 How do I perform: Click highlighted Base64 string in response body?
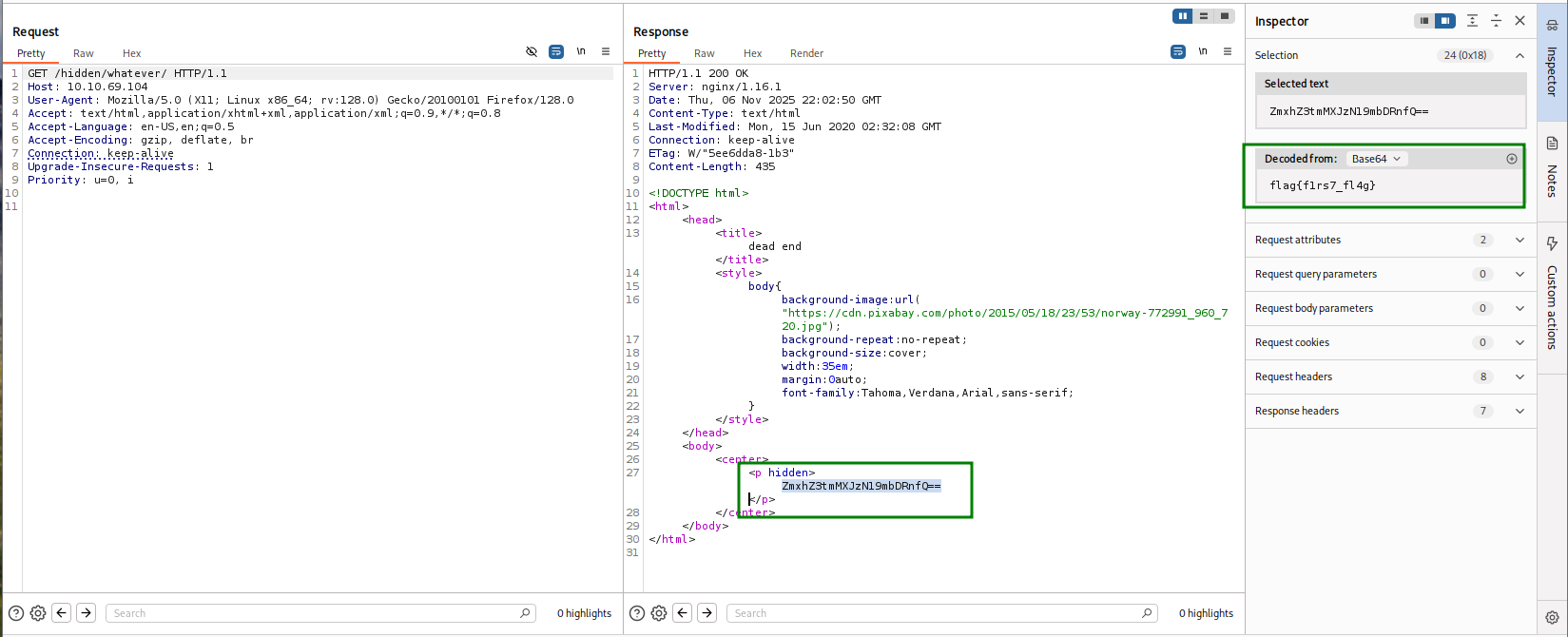[x=861, y=486]
